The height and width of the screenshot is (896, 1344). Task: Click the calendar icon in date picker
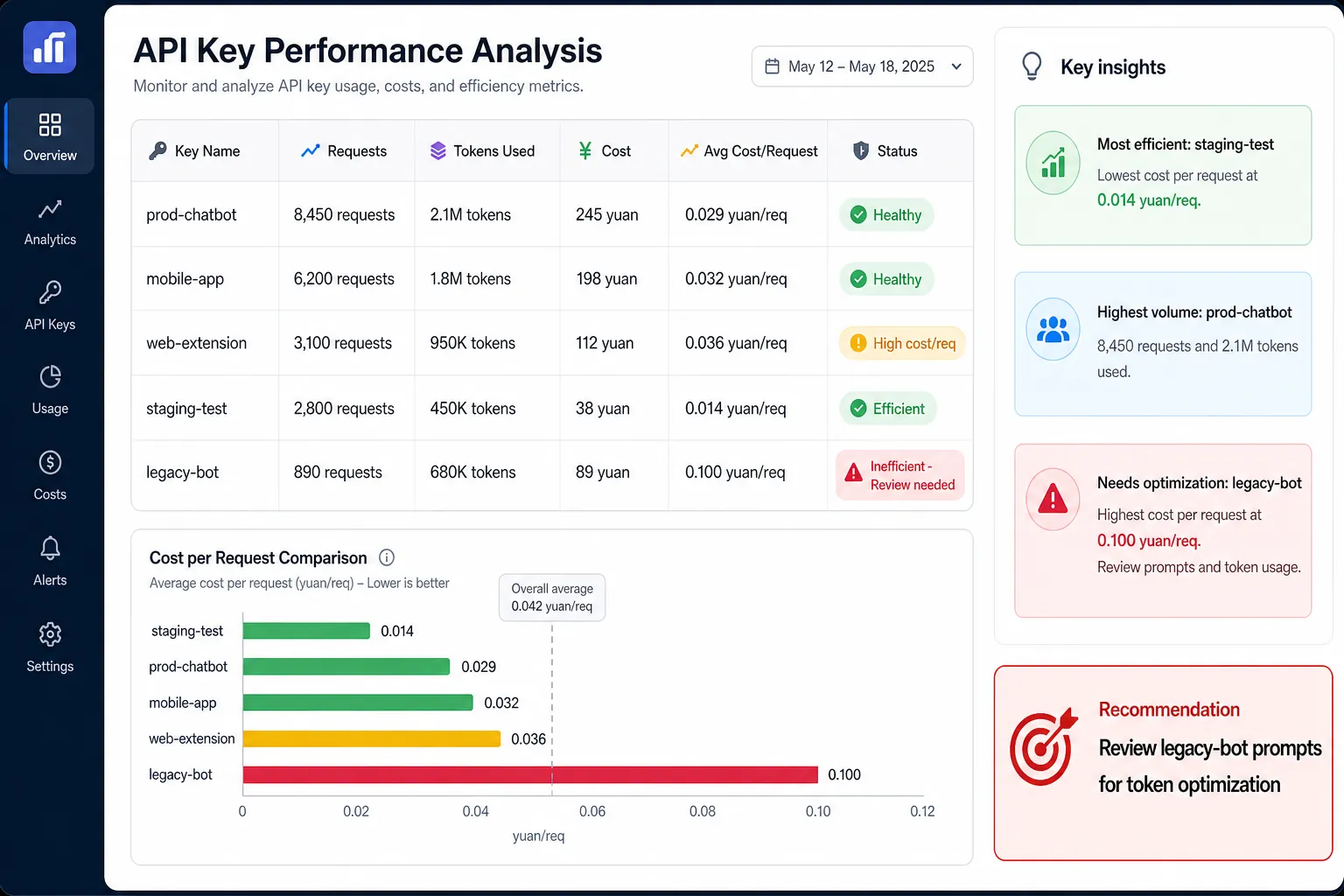[x=772, y=66]
